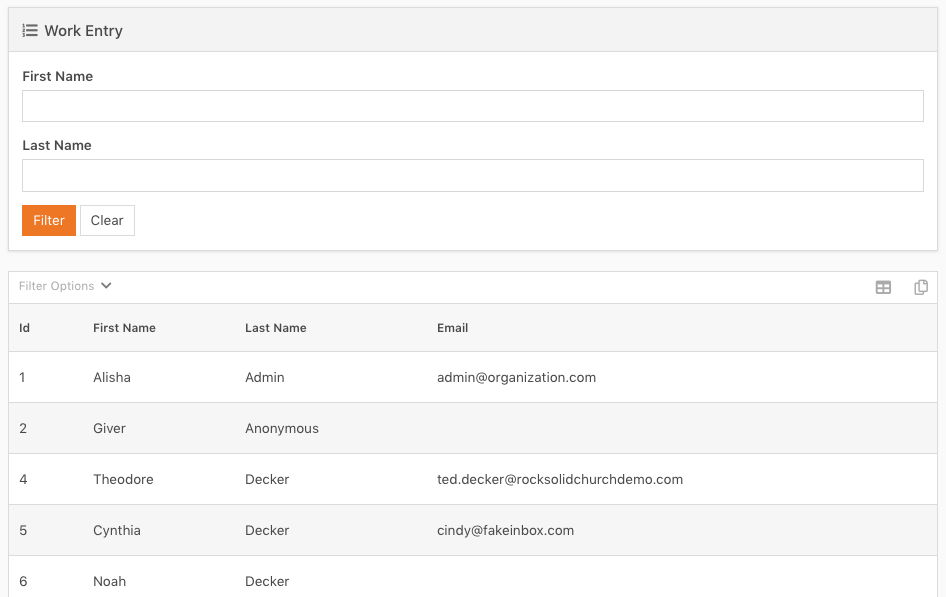Viewport: 946px width, 597px height.
Task: Select the Cynthia first name cell
Action: [116, 530]
